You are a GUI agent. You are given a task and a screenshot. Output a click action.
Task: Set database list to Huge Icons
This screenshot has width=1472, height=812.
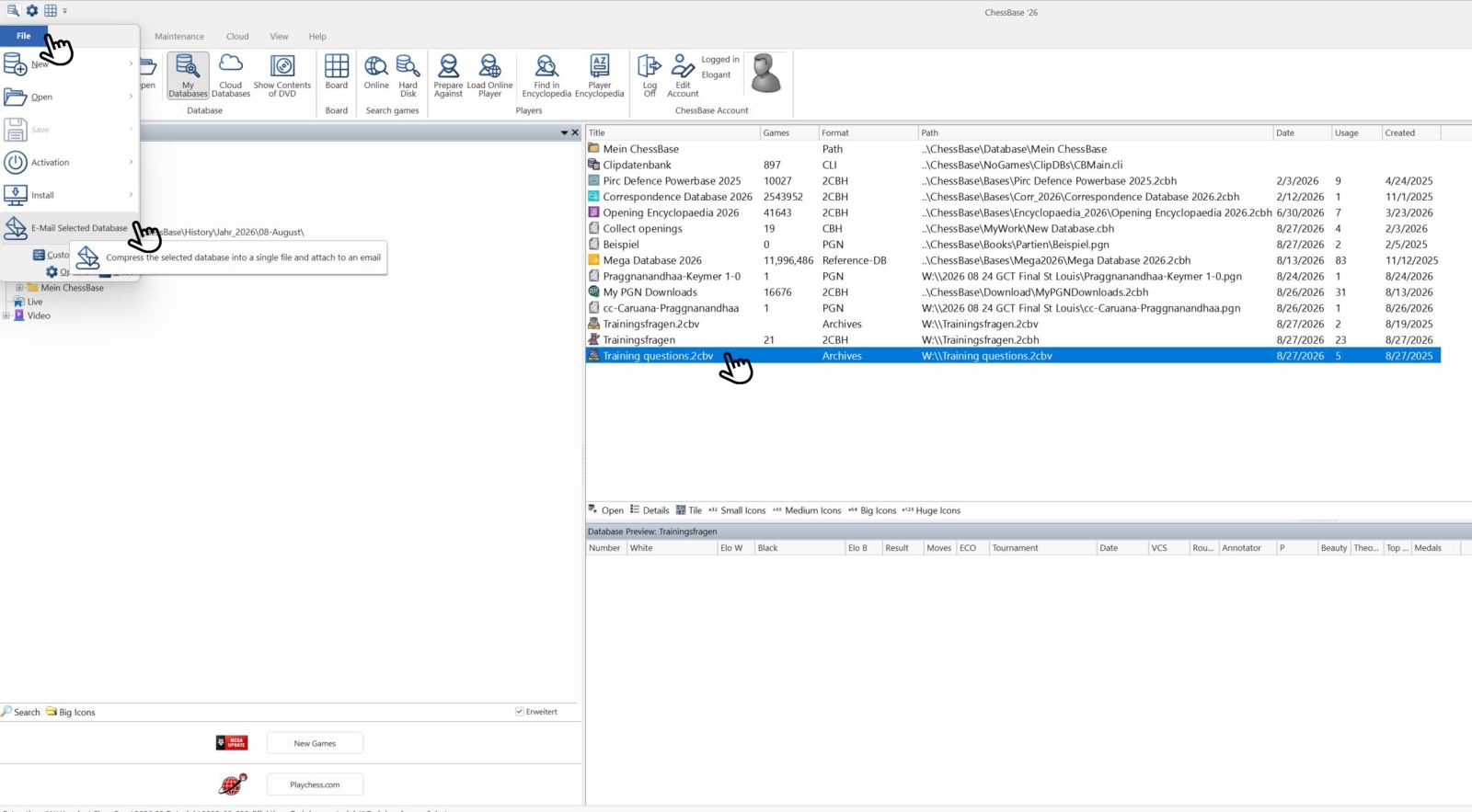931,510
